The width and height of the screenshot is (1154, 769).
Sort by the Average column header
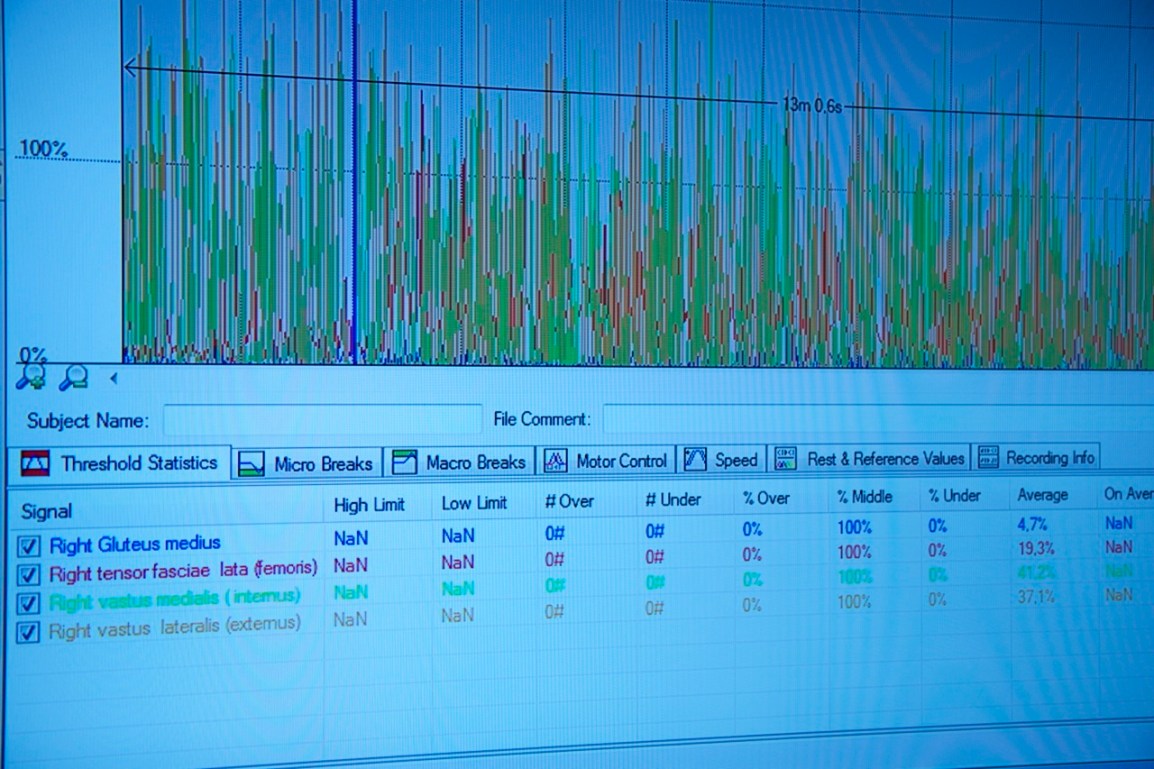(1041, 495)
